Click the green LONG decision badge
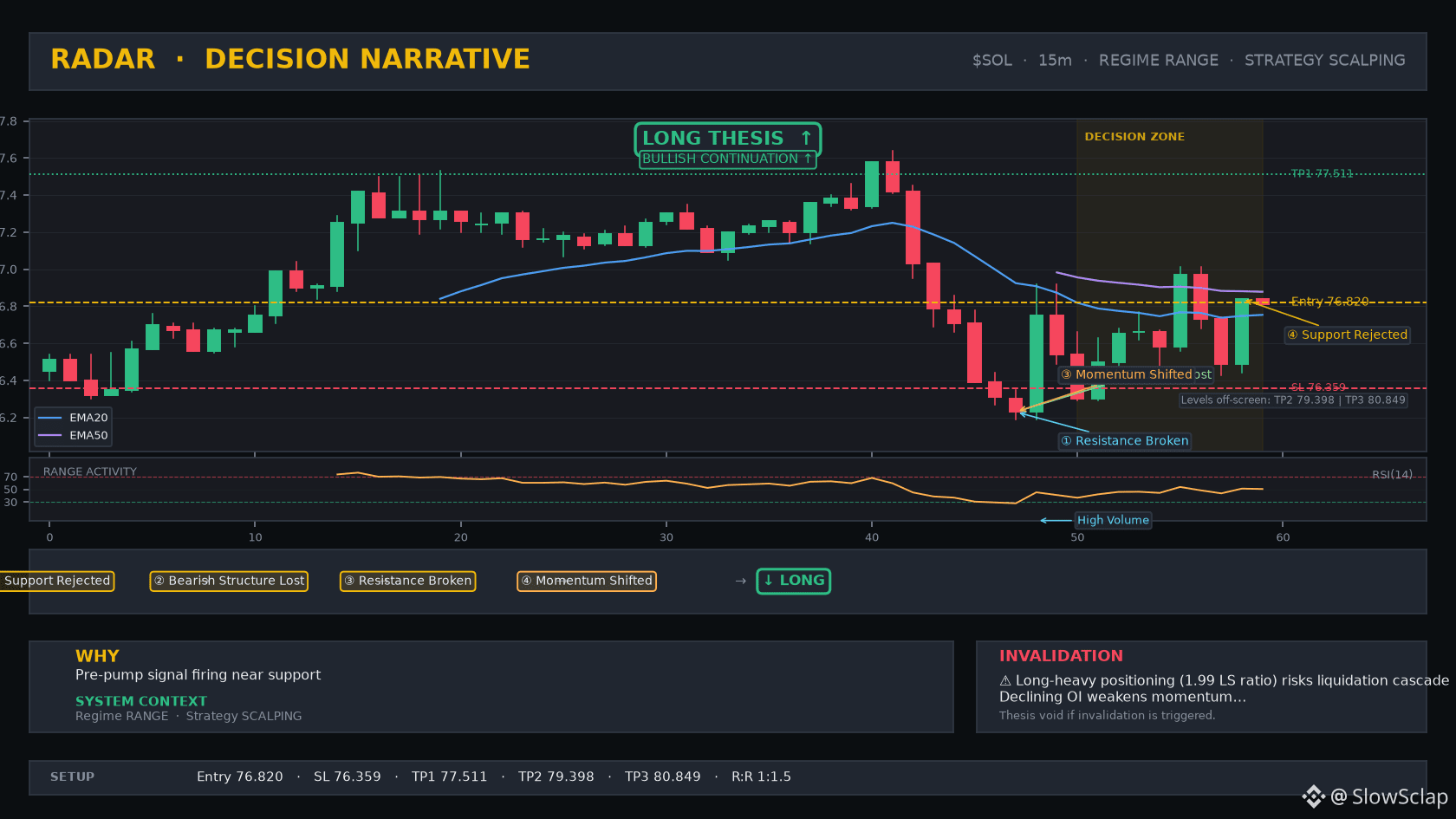Image resolution: width=1456 pixels, height=819 pixels. click(794, 581)
